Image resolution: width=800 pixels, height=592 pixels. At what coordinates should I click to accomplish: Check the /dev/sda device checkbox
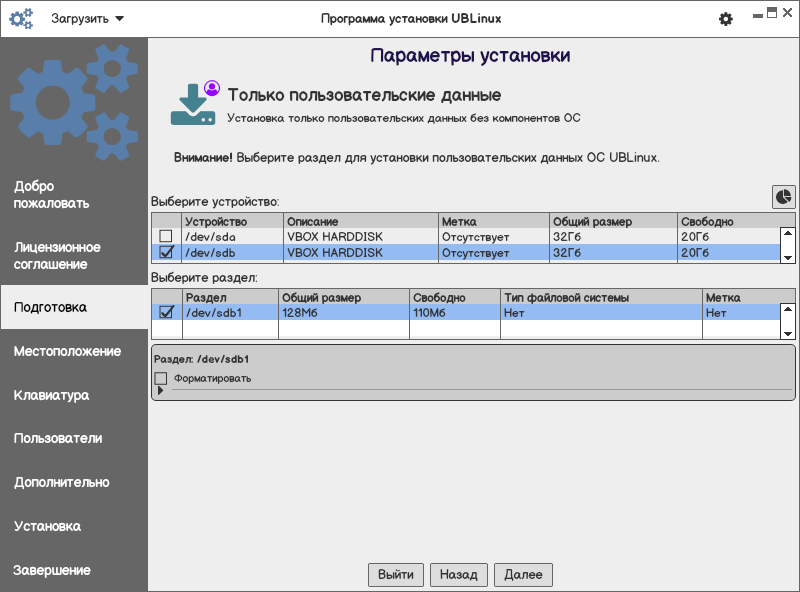166,236
